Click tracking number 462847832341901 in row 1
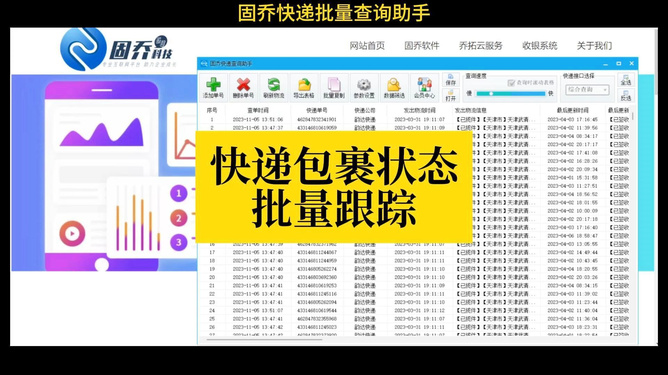Screen dimensions: 668x375 [x=317, y=119]
